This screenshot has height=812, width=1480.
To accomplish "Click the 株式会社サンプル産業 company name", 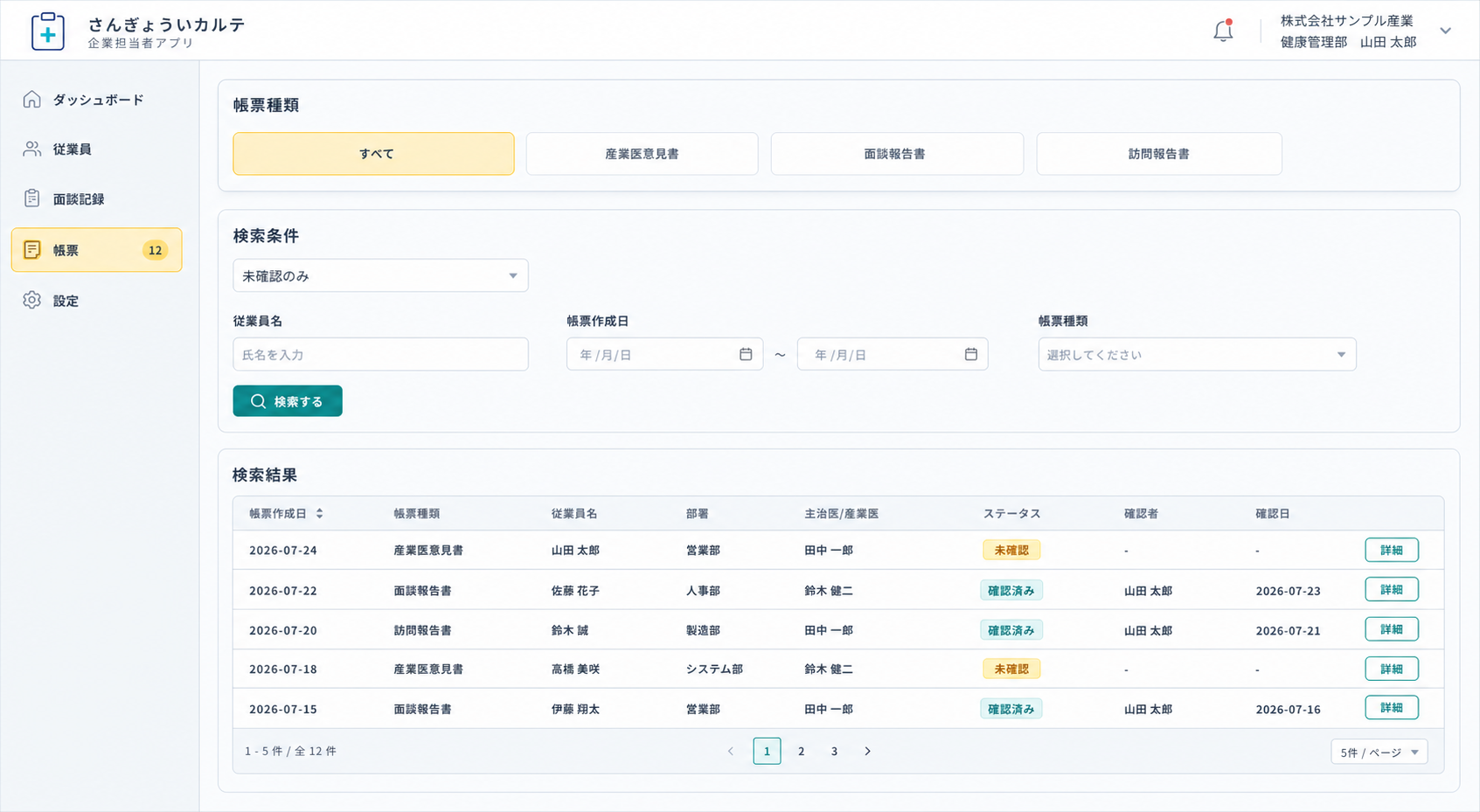I will [x=1346, y=20].
